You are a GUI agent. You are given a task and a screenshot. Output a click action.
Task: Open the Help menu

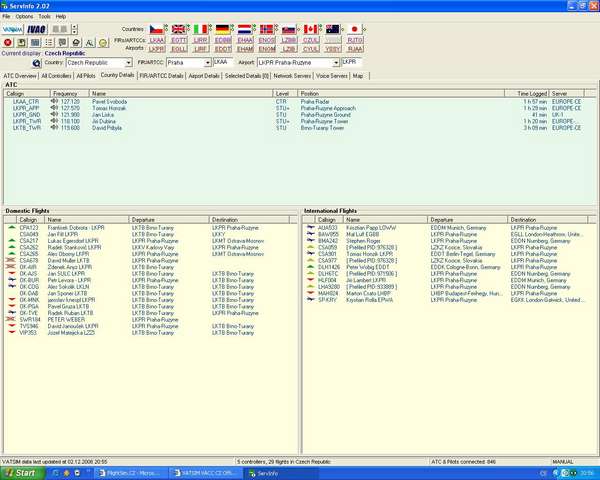click(x=61, y=16)
